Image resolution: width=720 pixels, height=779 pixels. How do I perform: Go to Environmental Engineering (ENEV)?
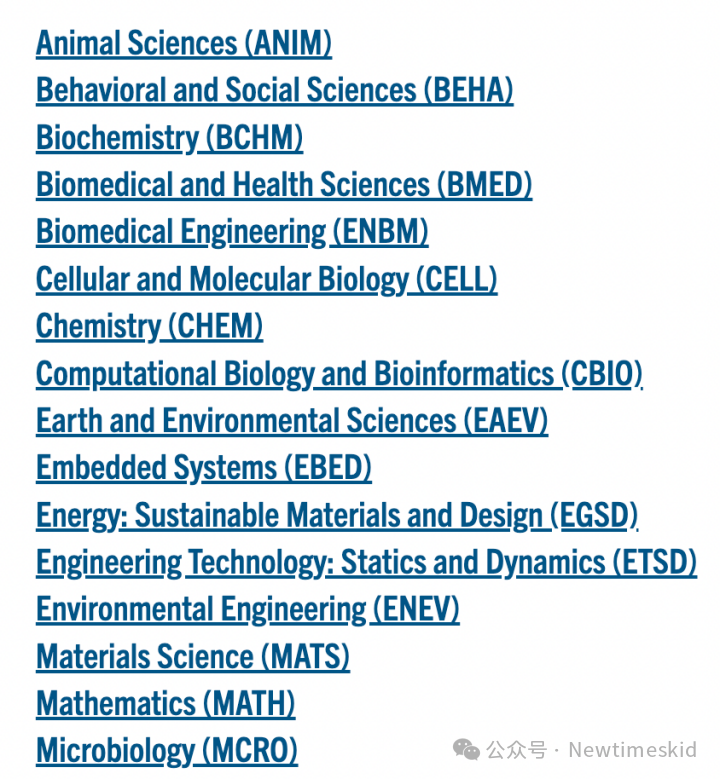point(248,610)
